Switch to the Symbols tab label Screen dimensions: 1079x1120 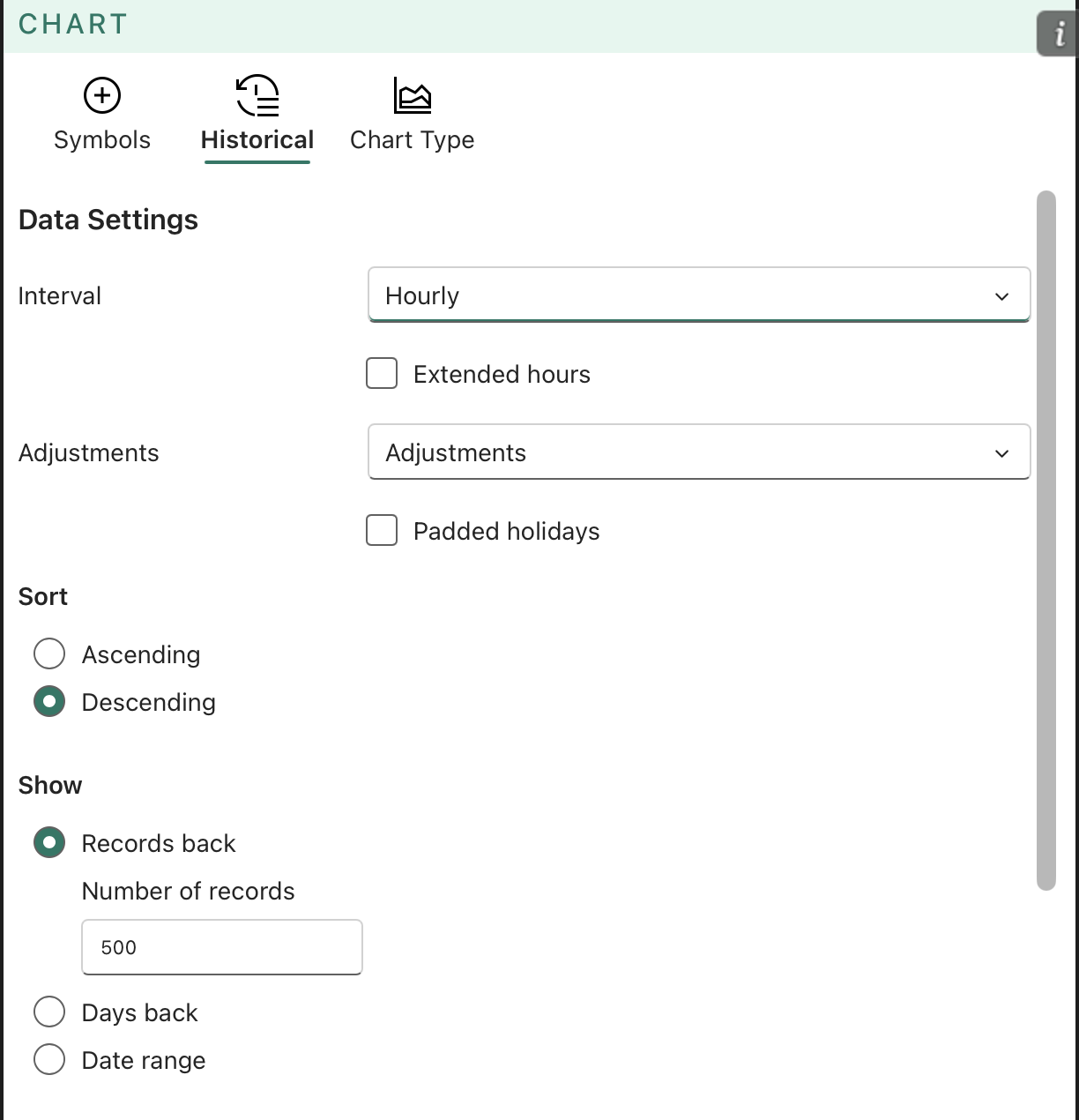[102, 140]
